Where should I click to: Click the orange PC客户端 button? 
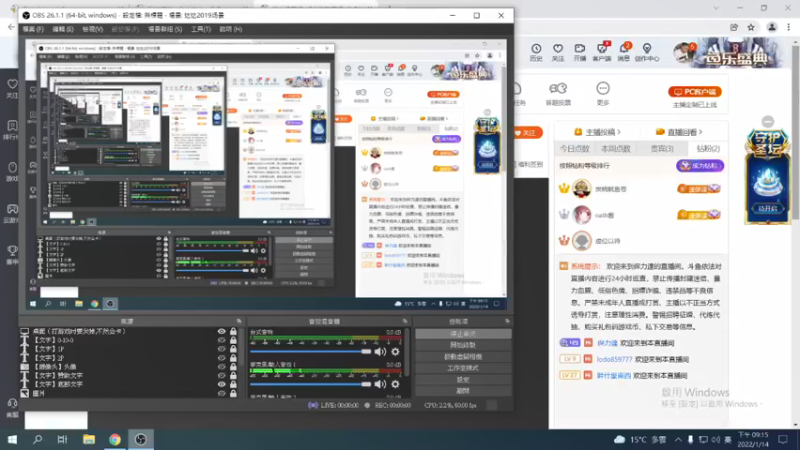[694, 92]
